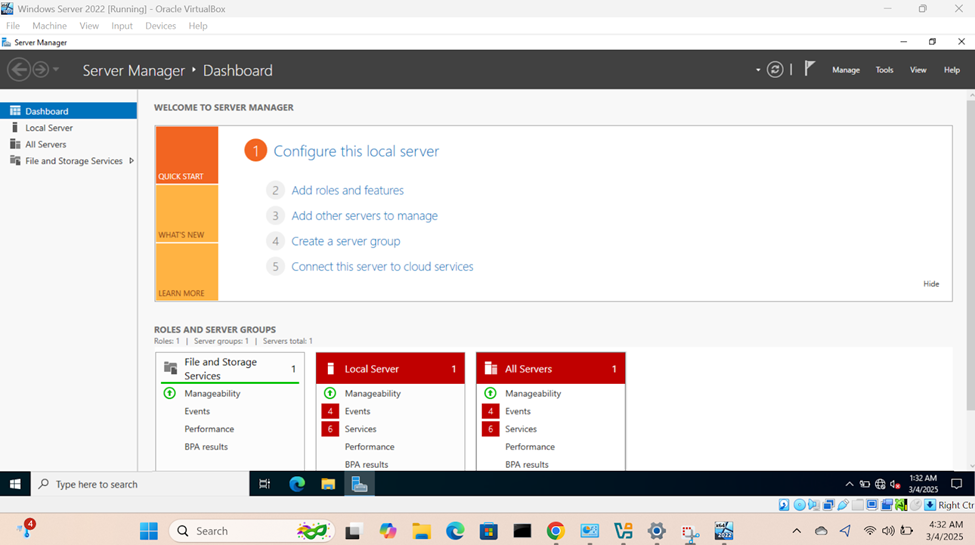The width and height of the screenshot is (975, 545).
Task: Click the Server Manager vertical scrollbar
Action: [971, 255]
